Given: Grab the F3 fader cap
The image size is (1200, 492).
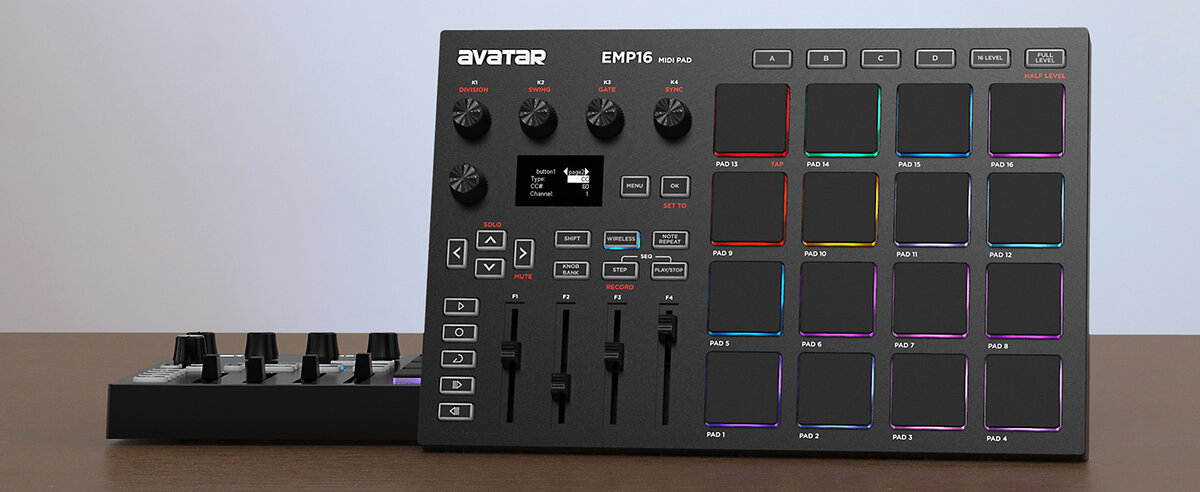Looking at the screenshot, I should pos(614,355).
